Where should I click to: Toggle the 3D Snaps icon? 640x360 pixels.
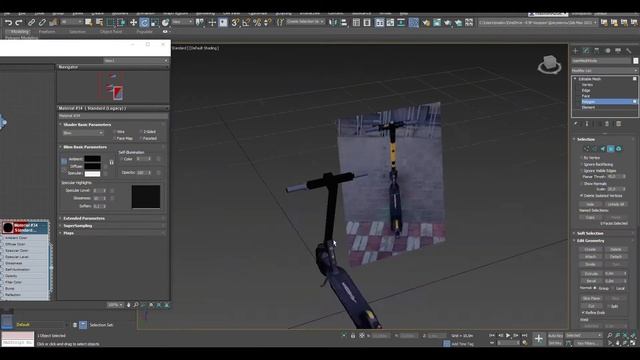(236, 23)
